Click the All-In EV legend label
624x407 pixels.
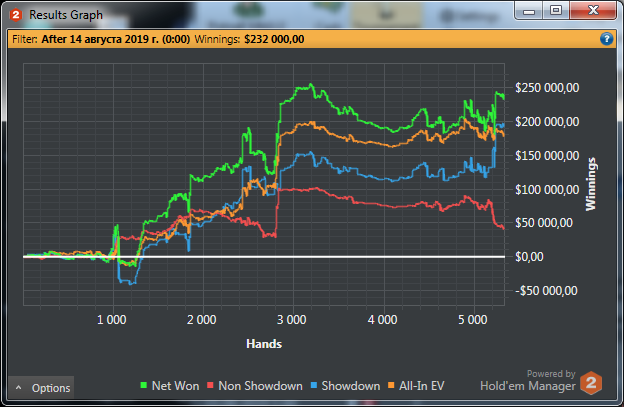[x=421, y=386]
